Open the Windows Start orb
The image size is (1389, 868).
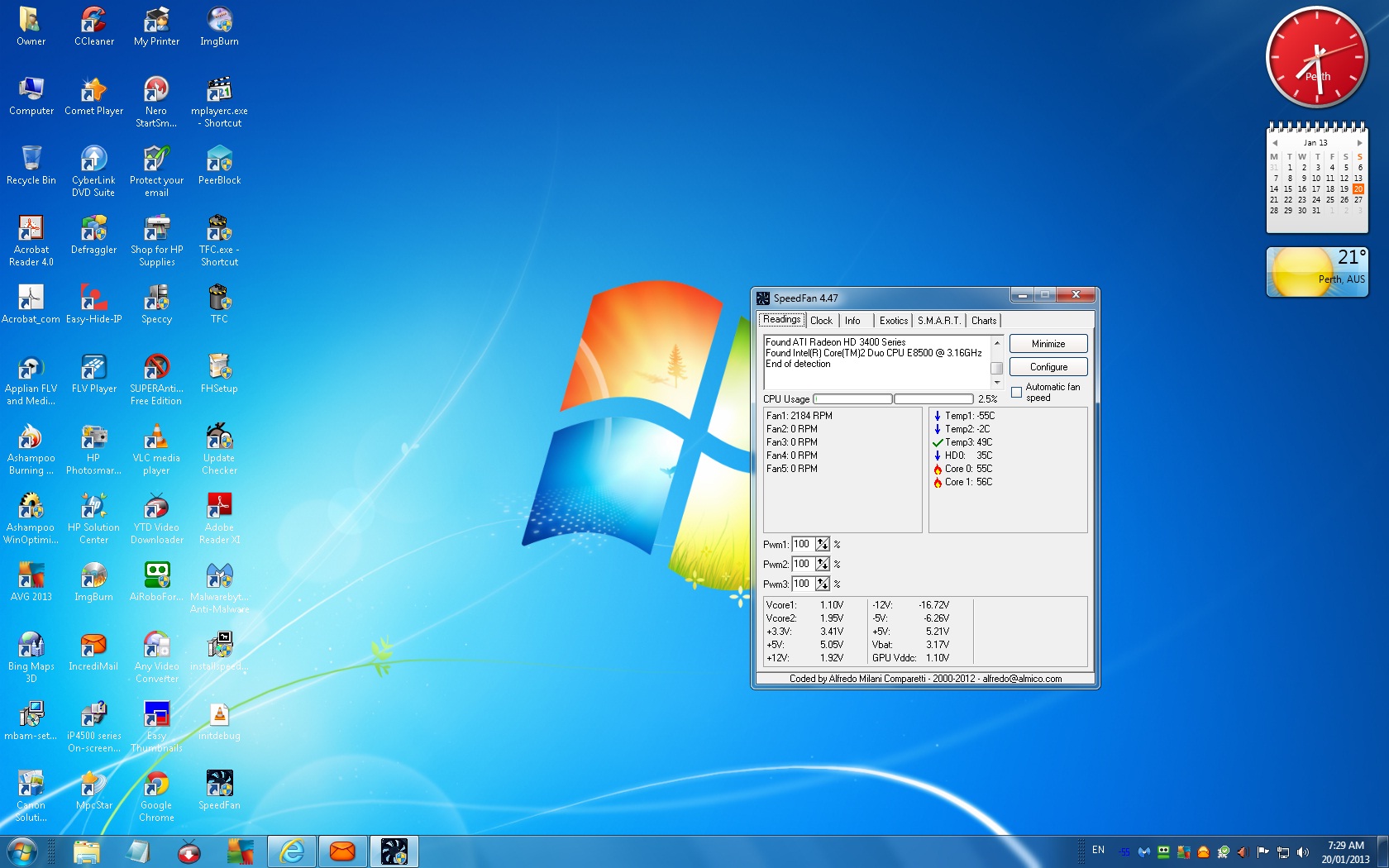pyautogui.click(x=21, y=851)
